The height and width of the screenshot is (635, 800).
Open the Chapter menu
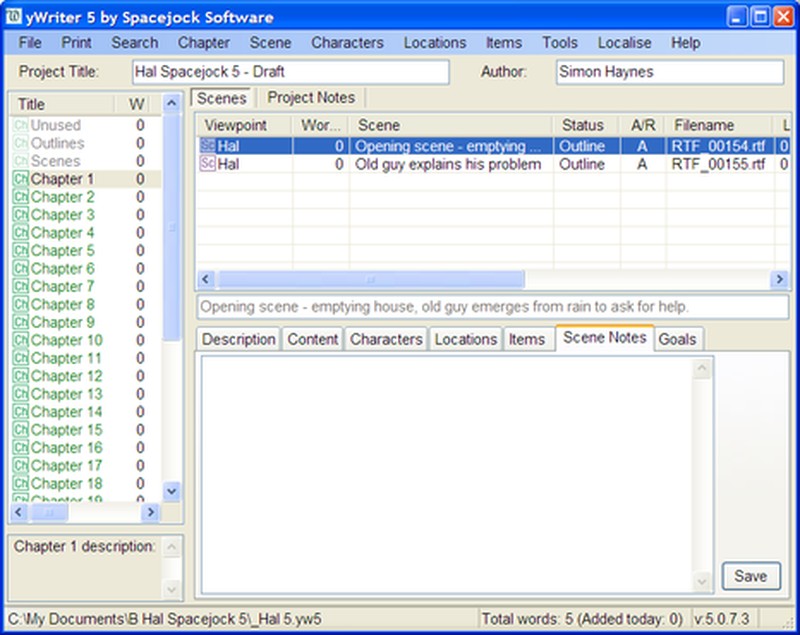[204, 42]
